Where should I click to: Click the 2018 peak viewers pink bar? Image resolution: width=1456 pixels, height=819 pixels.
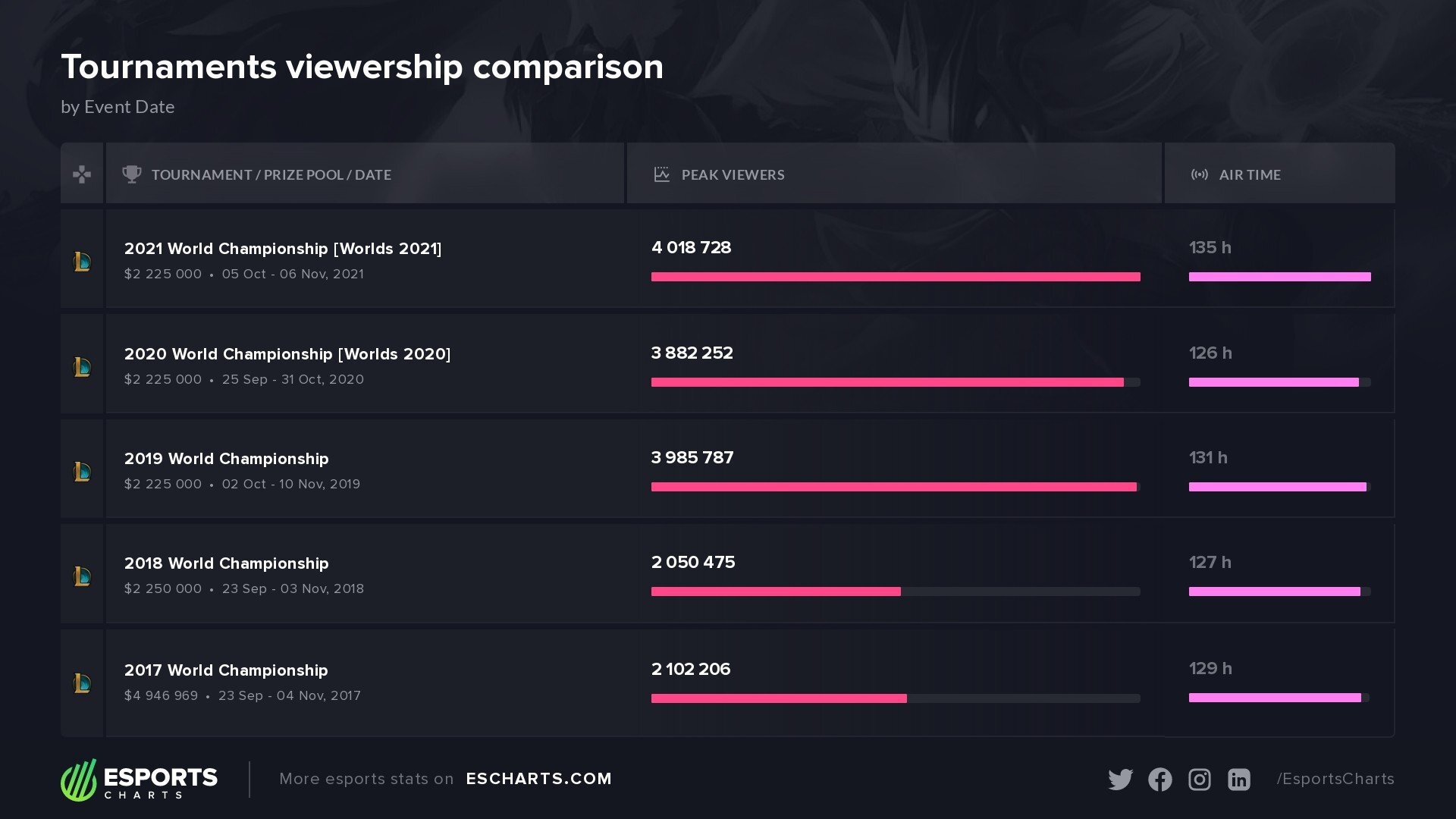pos(776,591)
